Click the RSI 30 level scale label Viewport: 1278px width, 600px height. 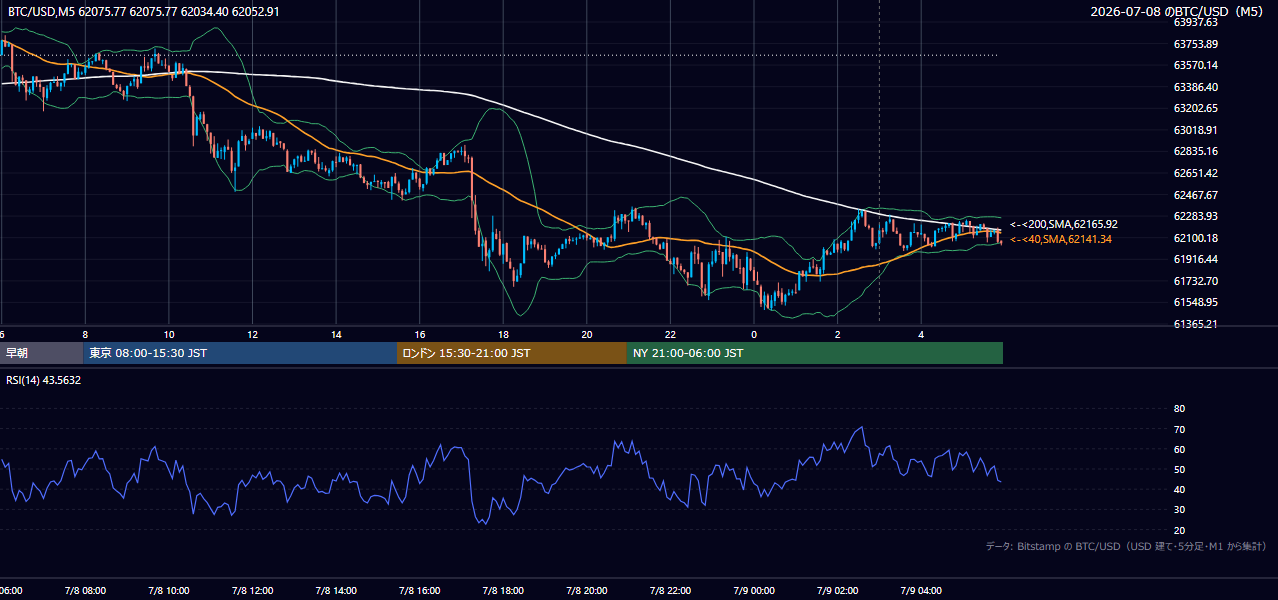point(1179,510)
